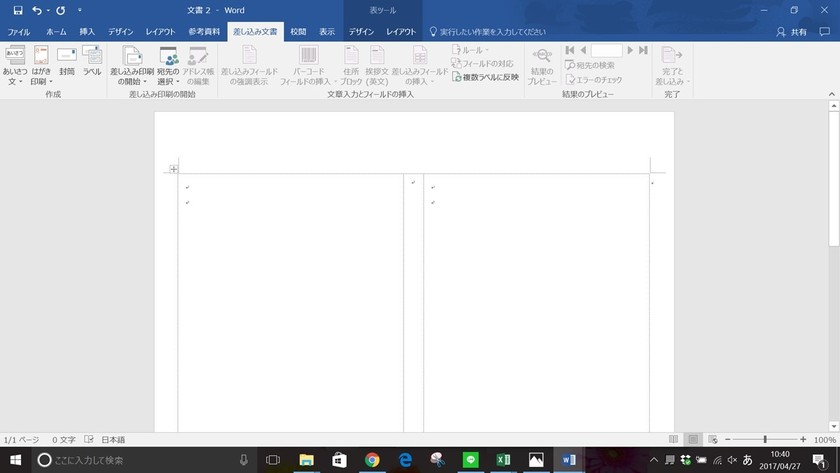Switch to Read Mode view in status bar

673,439
